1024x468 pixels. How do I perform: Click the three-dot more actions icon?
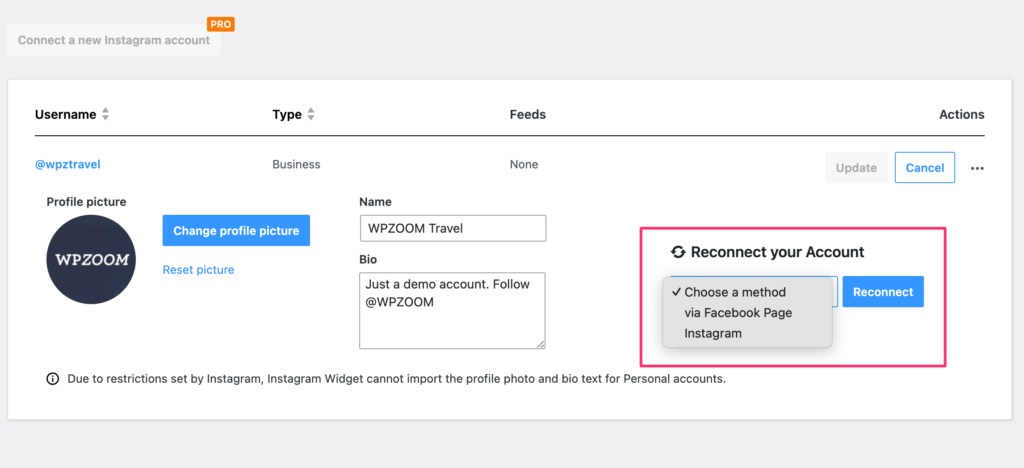pos(977,168)
